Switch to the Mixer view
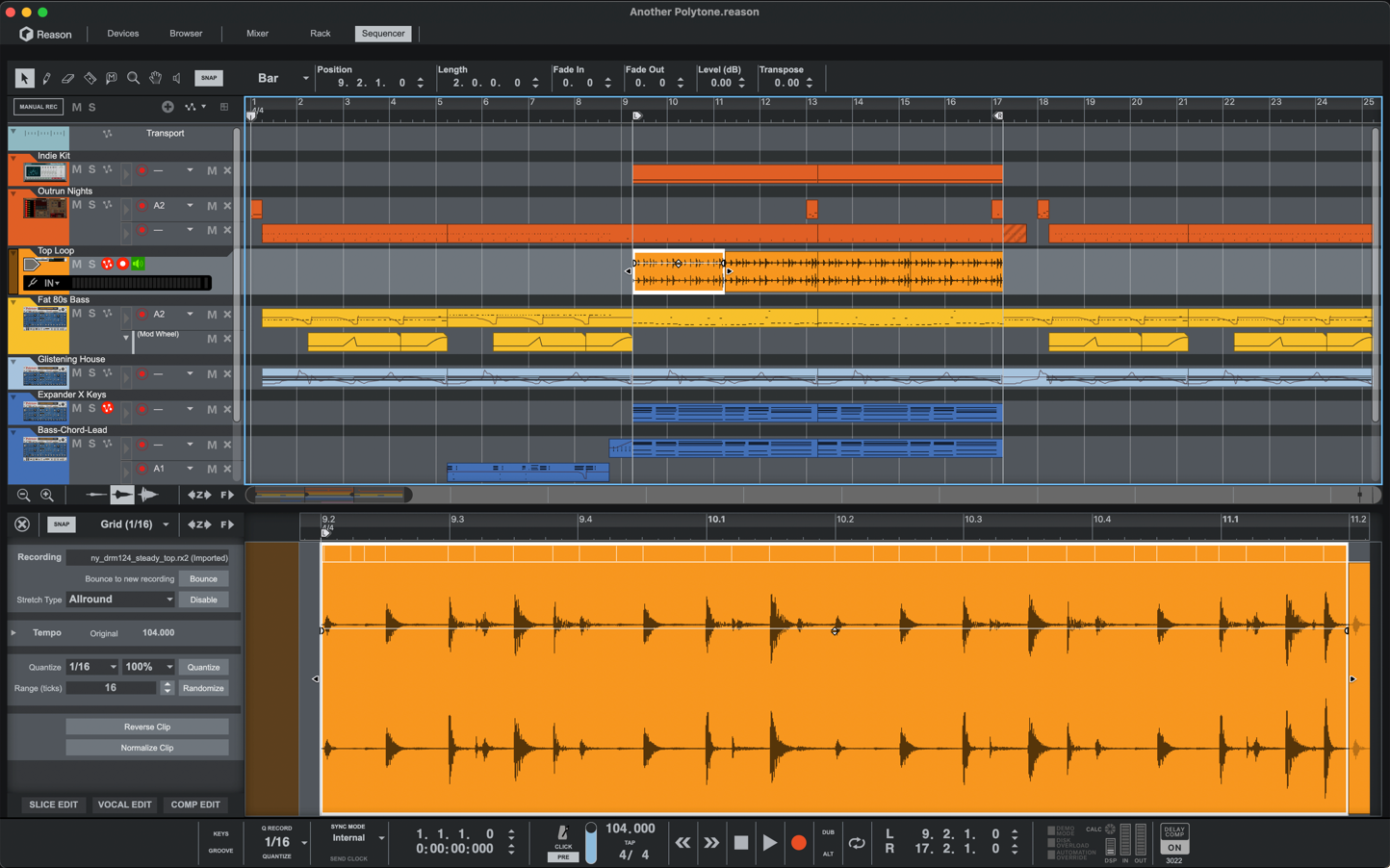 (257, 33)
